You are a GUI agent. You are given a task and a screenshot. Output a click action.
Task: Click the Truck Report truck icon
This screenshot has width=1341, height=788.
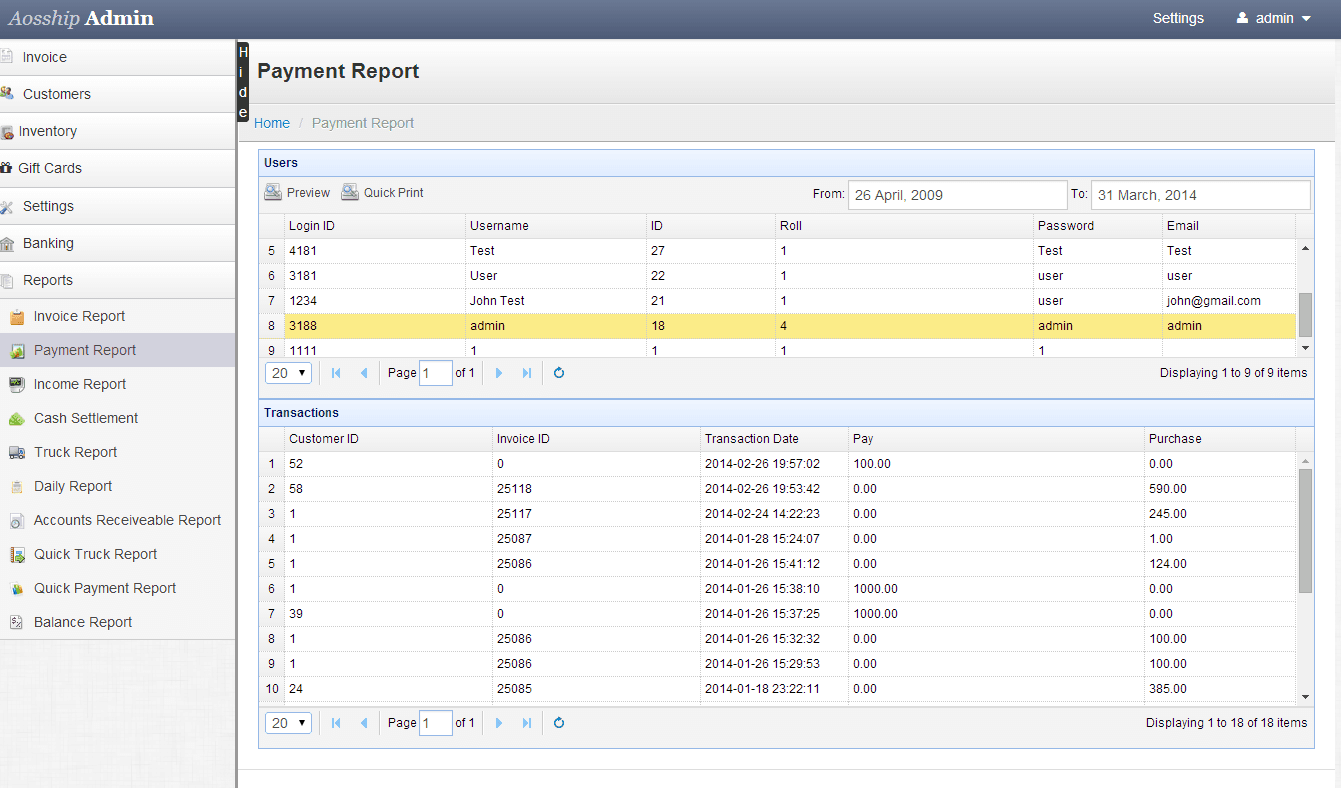[16, 452]
